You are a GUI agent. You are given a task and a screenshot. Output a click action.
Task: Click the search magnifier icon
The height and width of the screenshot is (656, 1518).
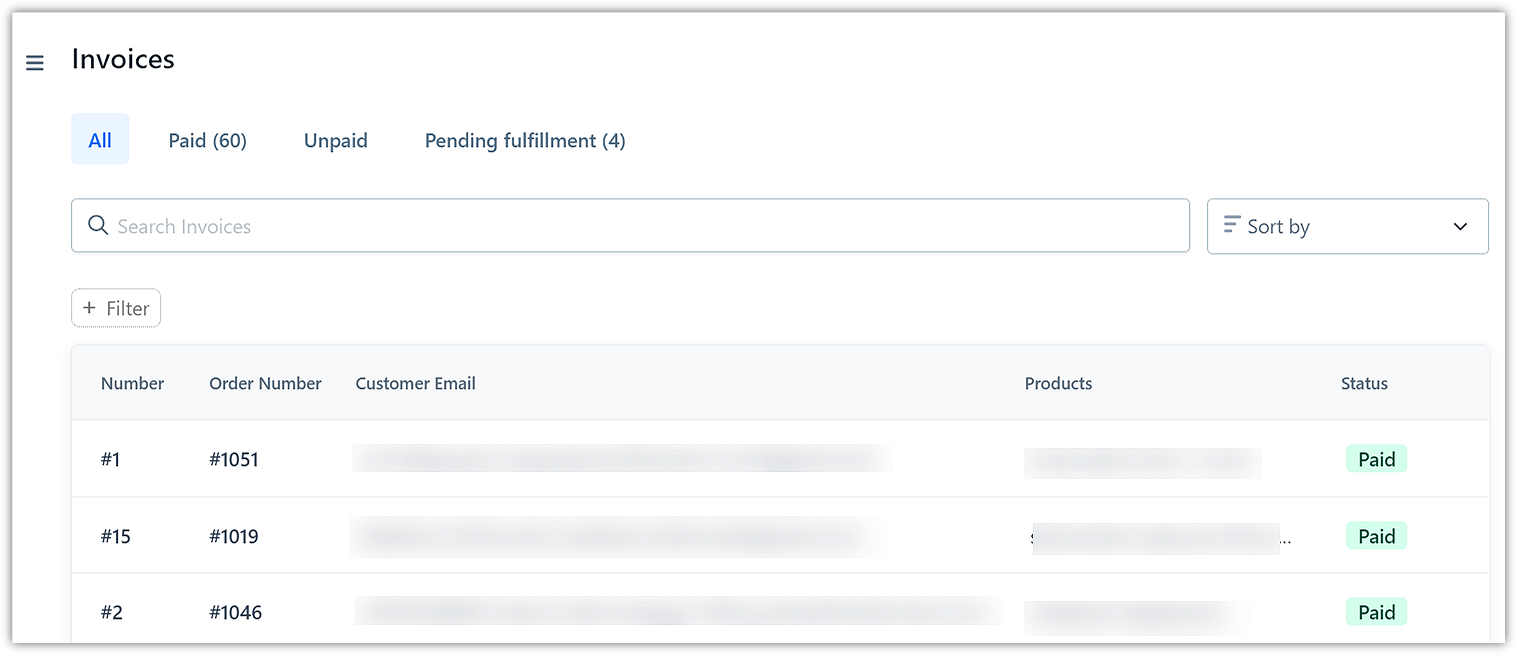(98, 225)
